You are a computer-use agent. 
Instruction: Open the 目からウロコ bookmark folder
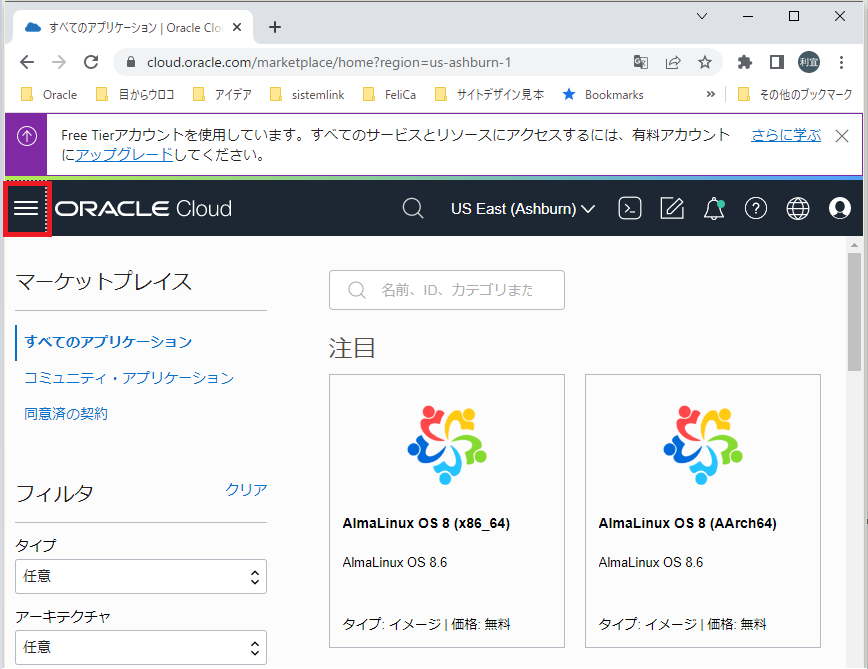point(135,95)
